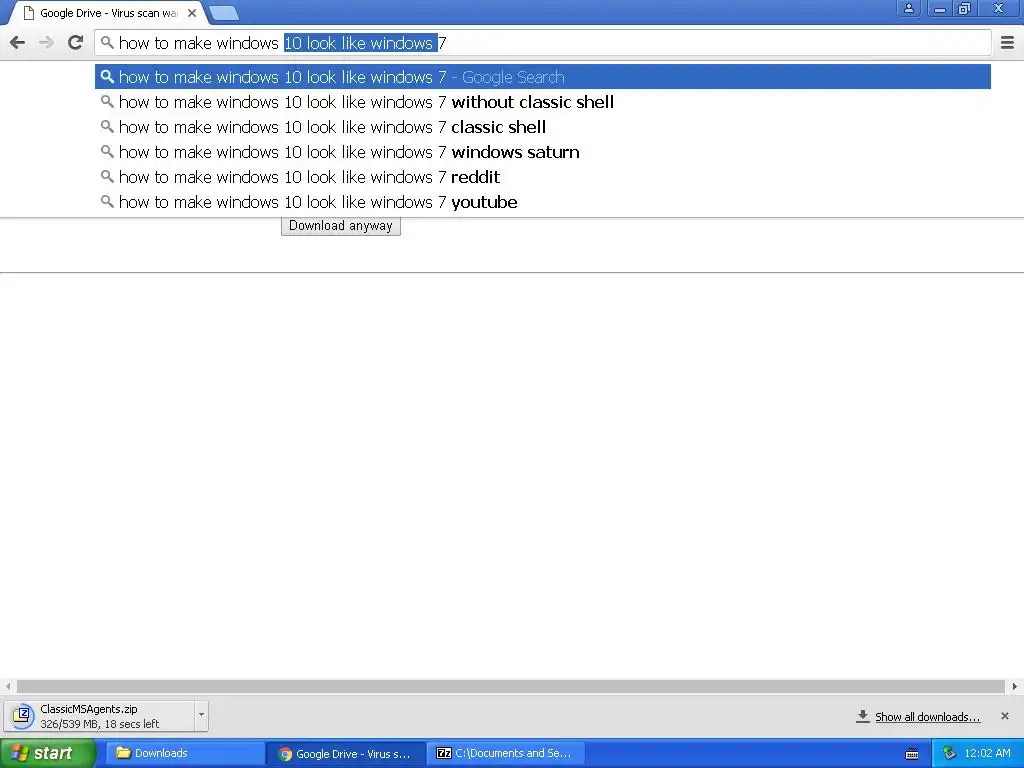Open the ClassicMSAgents.zip download item
The image size is (1024, 768).
[x=99, y=716]
